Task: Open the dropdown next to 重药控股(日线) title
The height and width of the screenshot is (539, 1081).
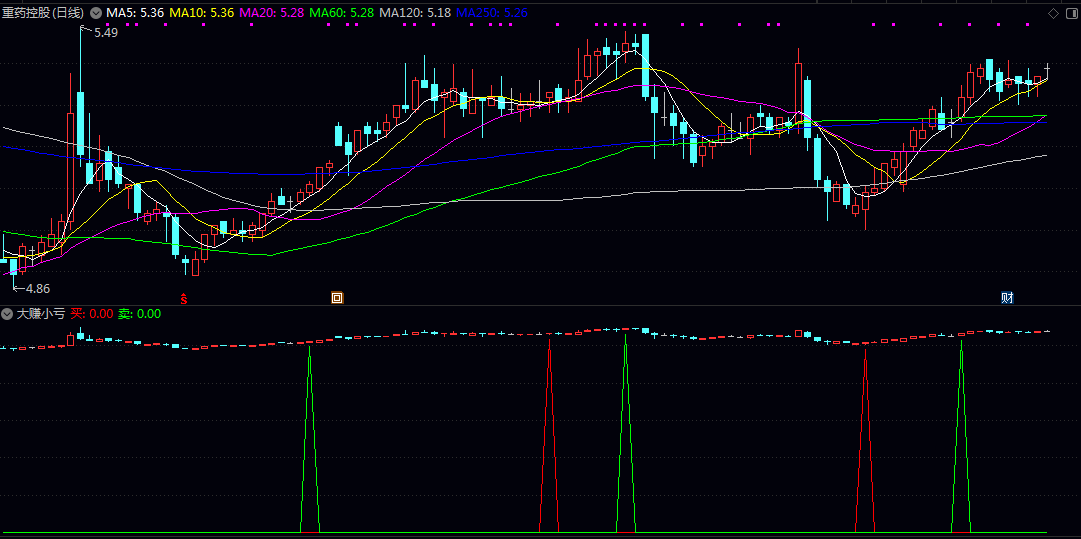Action: pyautogui.click(x=95, y=13)
